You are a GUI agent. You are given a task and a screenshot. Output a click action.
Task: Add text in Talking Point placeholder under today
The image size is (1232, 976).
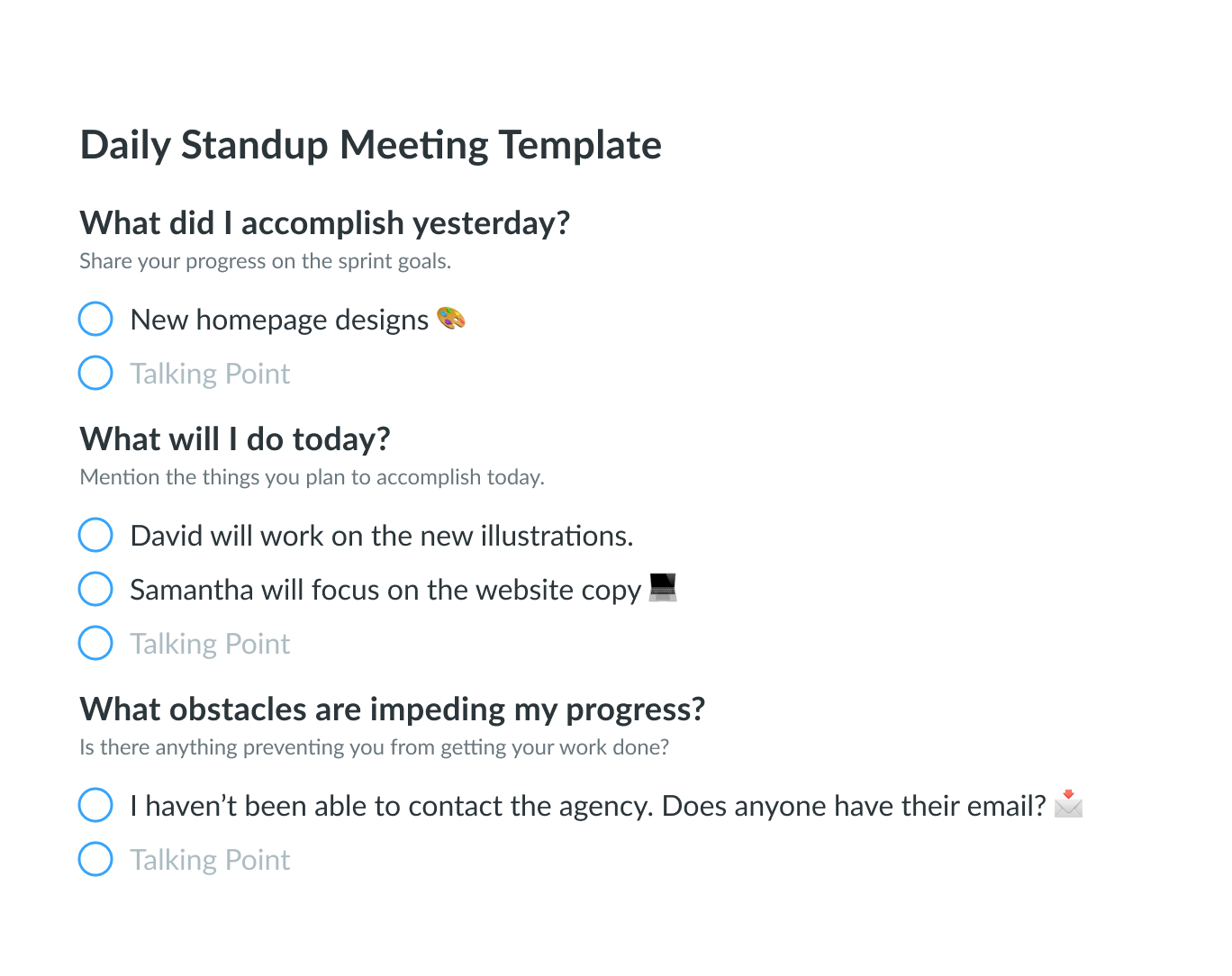[x=210, y=644]
